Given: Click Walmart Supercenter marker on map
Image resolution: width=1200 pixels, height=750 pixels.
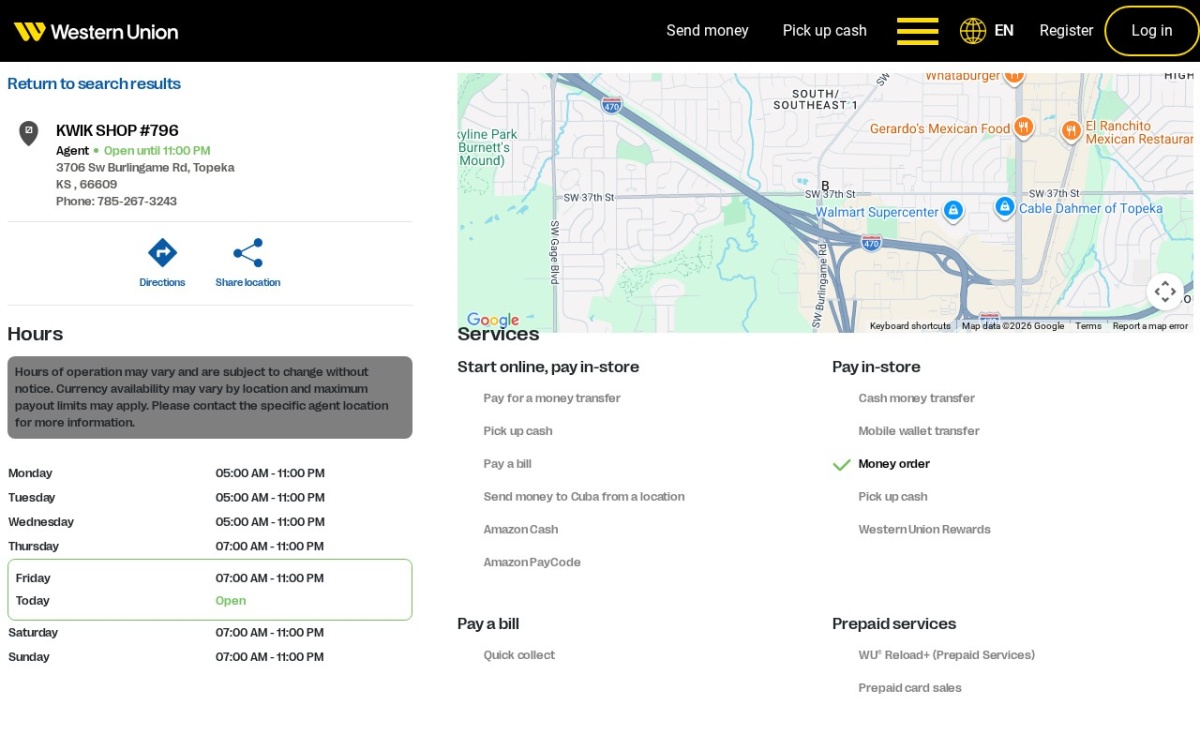Looking at the screenshot, I should click(x=953, y=210).
